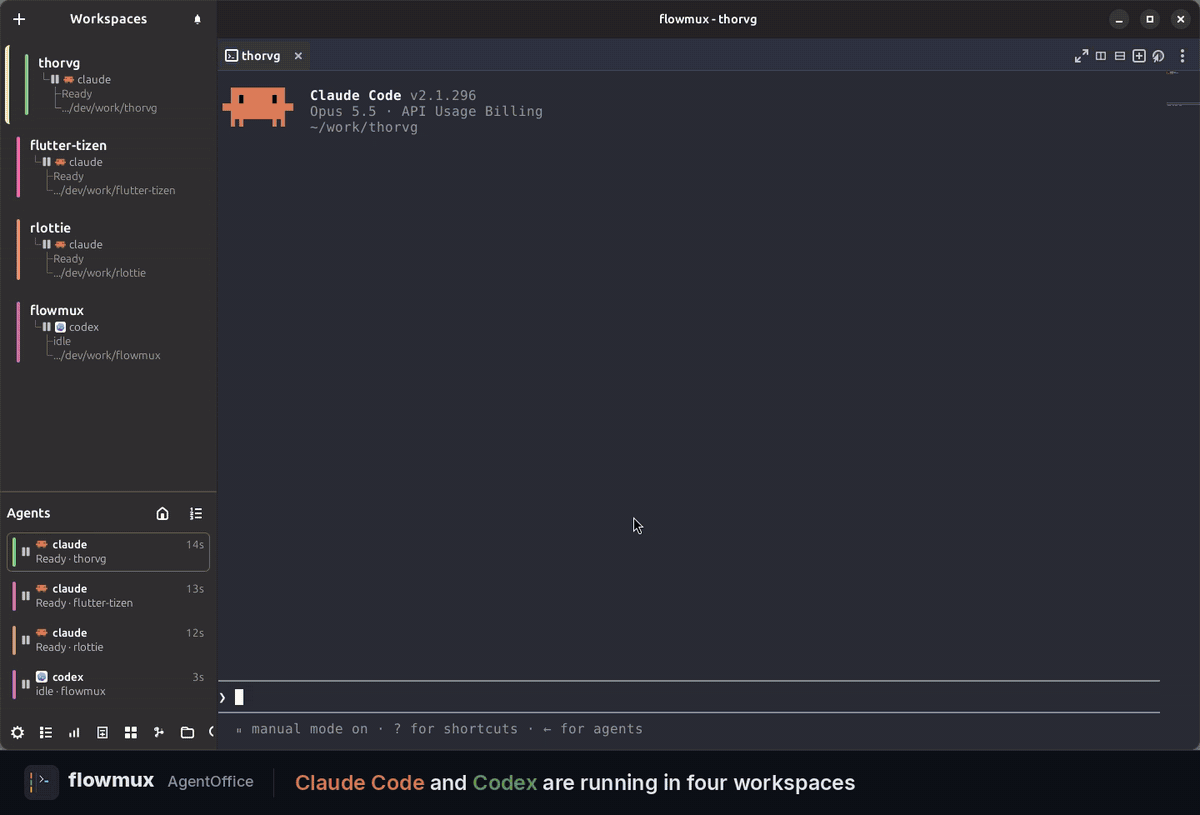This screenshot has width=1200, height=815.
Task: Toggle pause beside claude in thorvg workspace tree
Action: [55, 79]
